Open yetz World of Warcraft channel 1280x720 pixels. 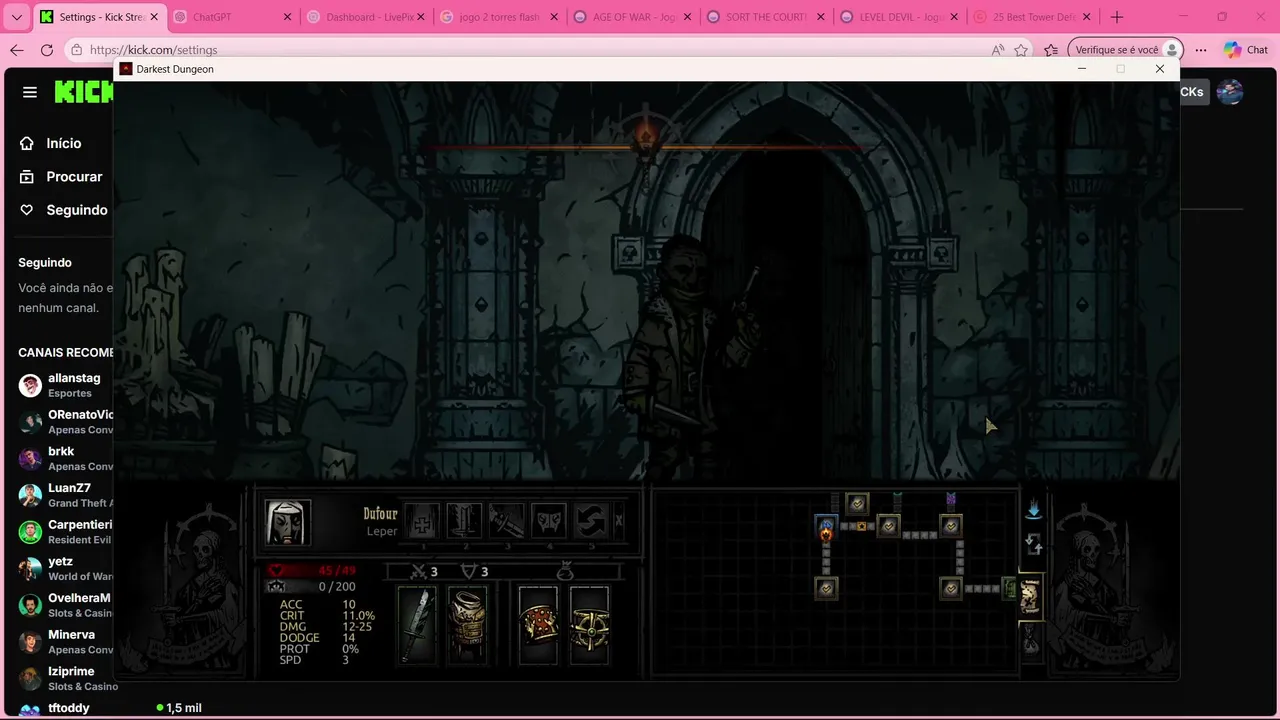[x=65, y=568]
